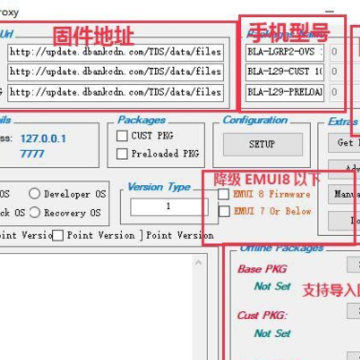This screenshot has height=360, width=360.
Task: Select the Recovery OS radio button
Action: click(34, 212)
